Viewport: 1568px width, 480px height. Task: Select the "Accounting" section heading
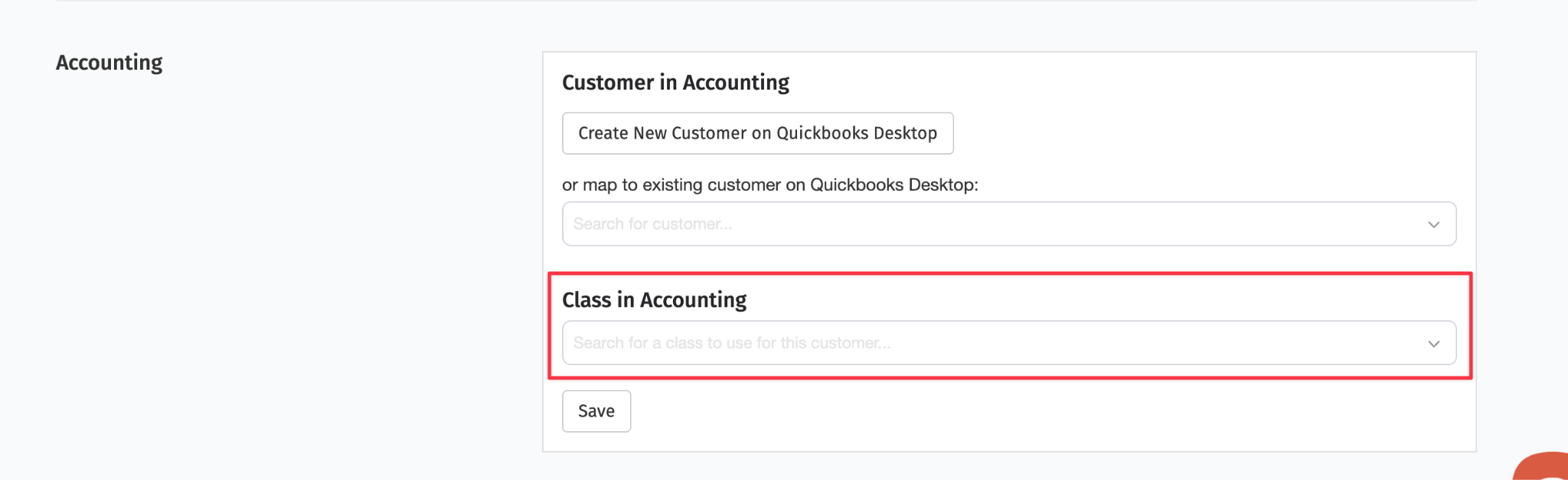click(x=109, y=63)
